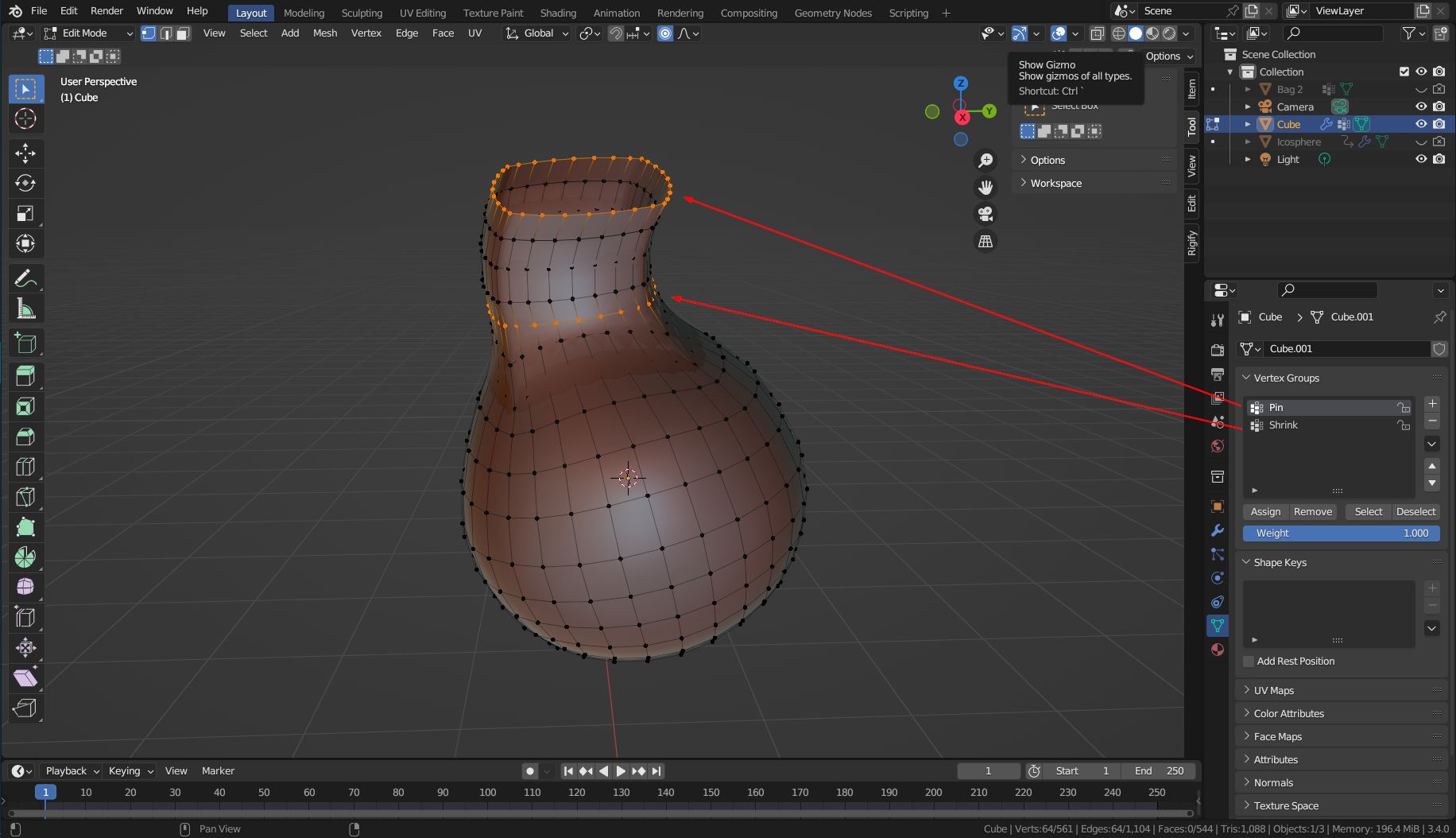Viewport: 1456px width, 838px height.
Task: Select the Bevel tool
Action: (x=25, y=436)
